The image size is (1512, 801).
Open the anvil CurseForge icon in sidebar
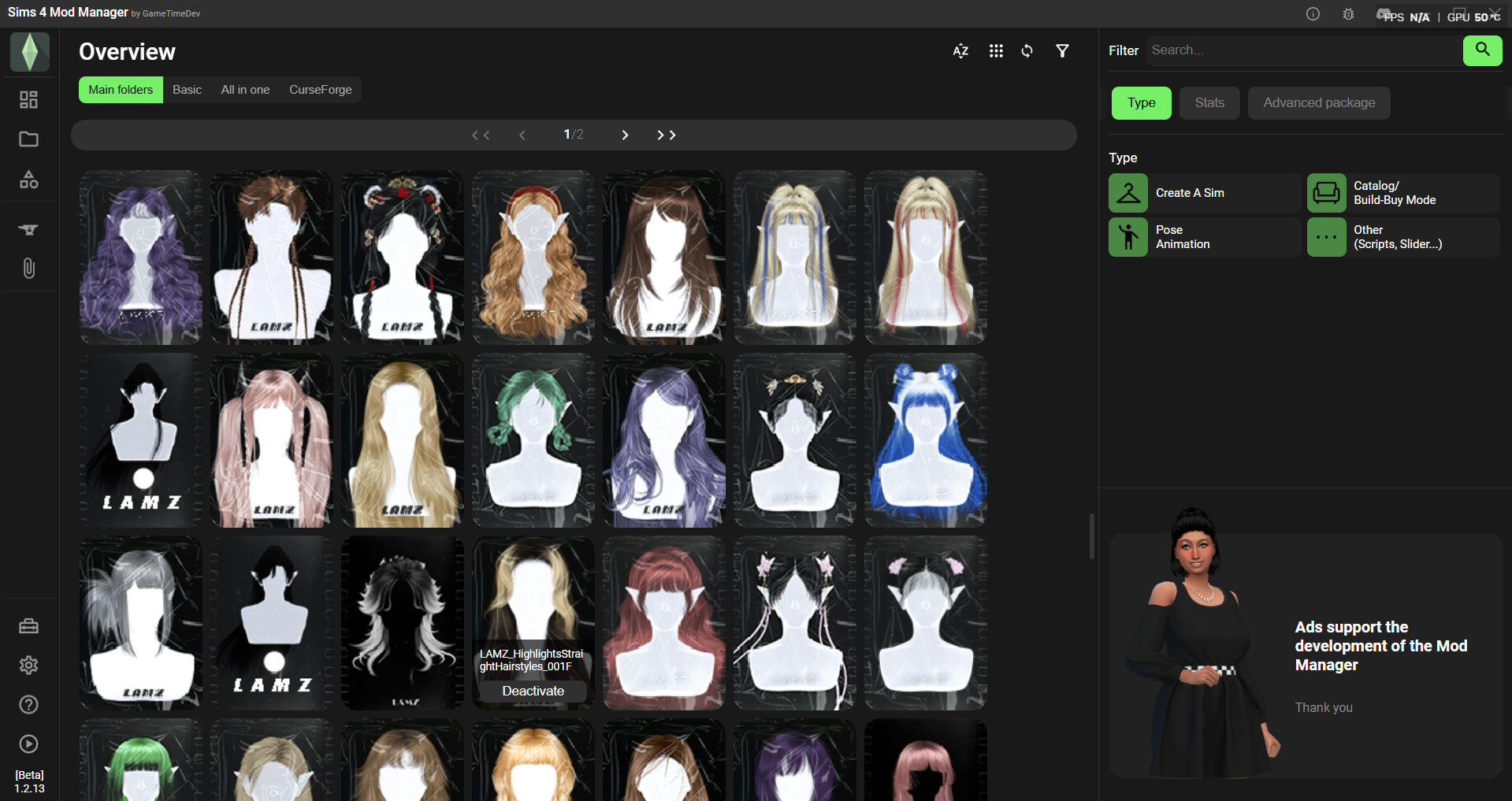(29, 229)
